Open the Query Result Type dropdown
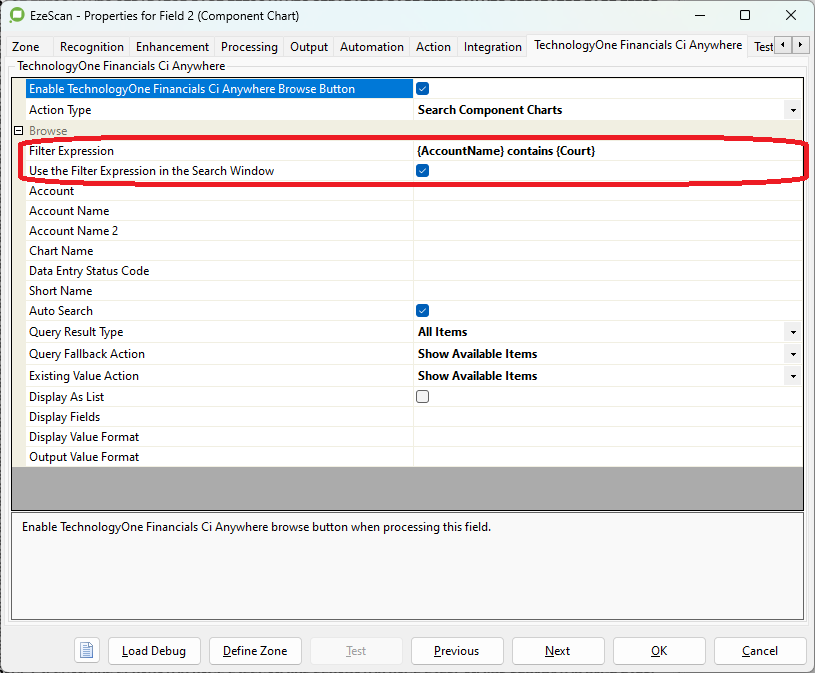 pyautogui.click(x=792, y=332)
